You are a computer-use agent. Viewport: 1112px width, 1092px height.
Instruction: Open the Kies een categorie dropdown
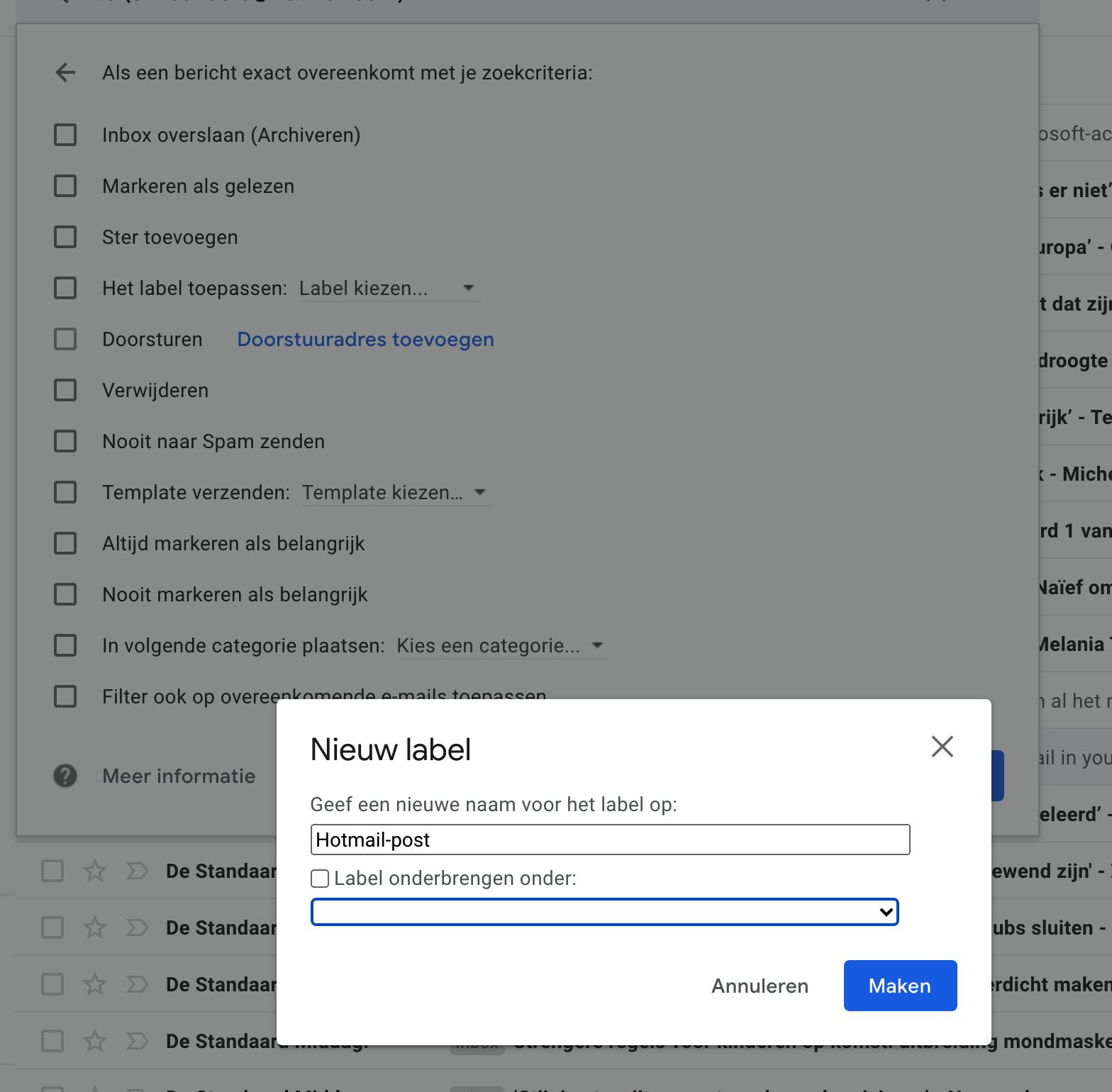501,646
